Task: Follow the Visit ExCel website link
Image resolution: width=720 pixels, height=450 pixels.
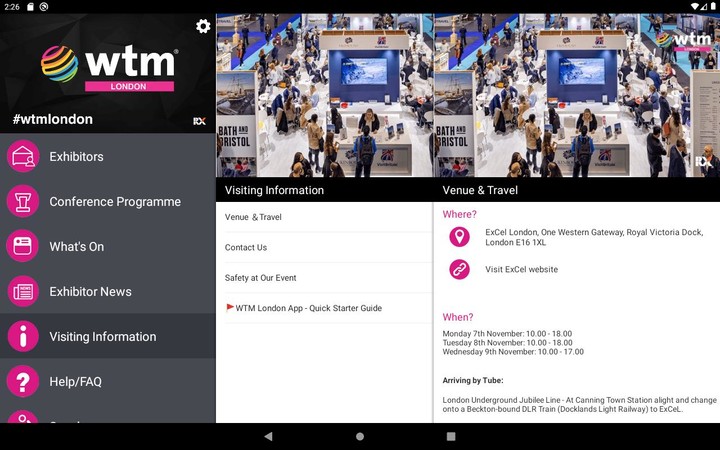Action: (x=522, y=270)
